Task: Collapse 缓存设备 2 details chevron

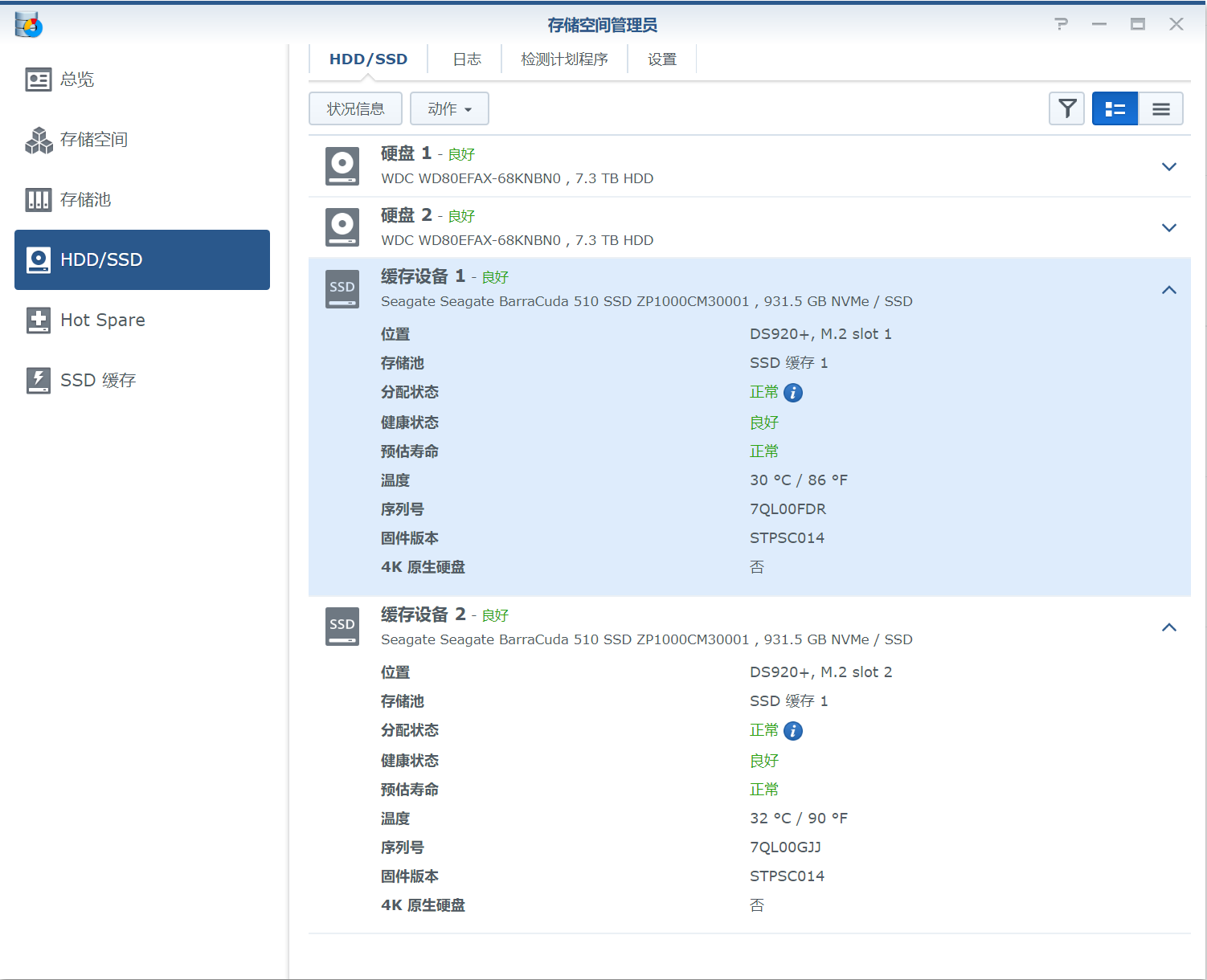Action: [1169, 627]
